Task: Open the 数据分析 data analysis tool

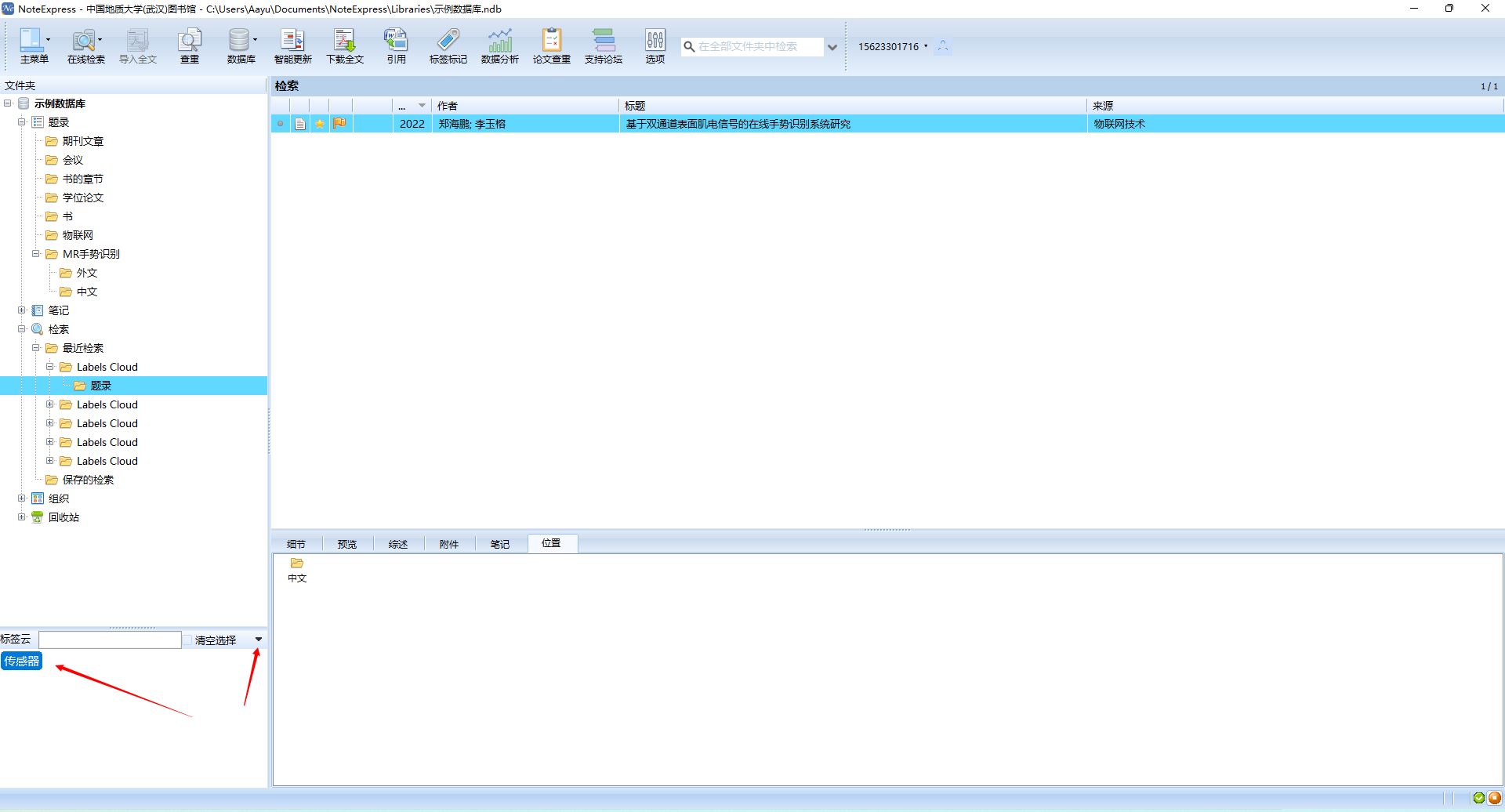Action: tap(499, 46)
